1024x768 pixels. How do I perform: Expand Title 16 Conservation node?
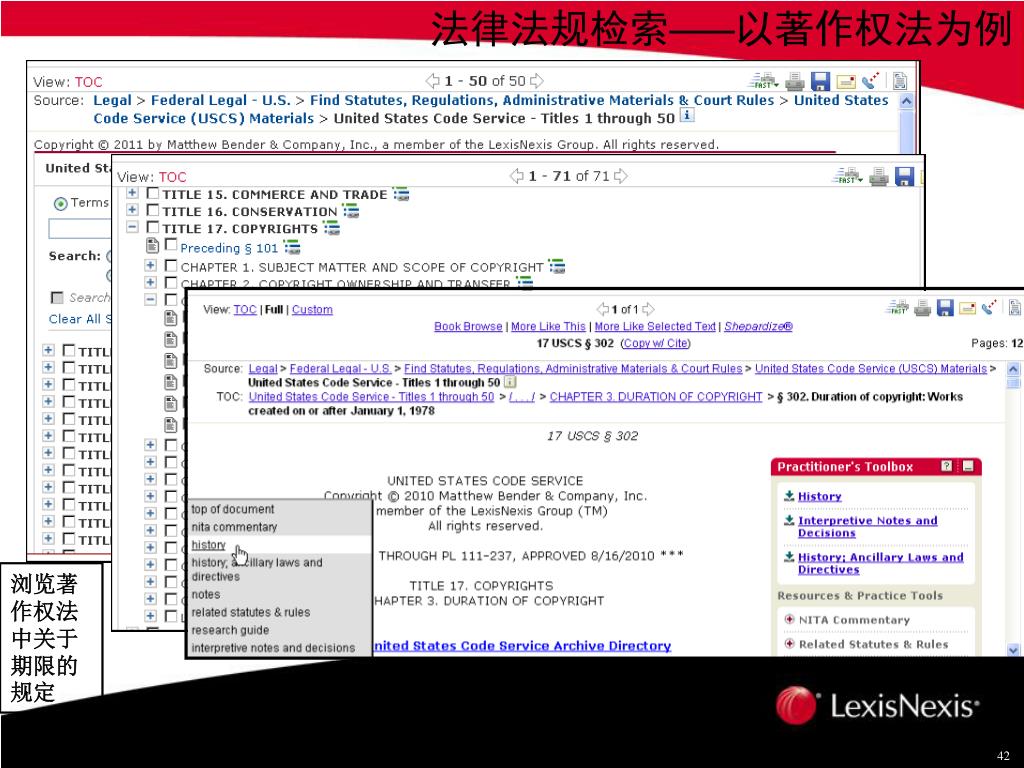click(132, 210)
